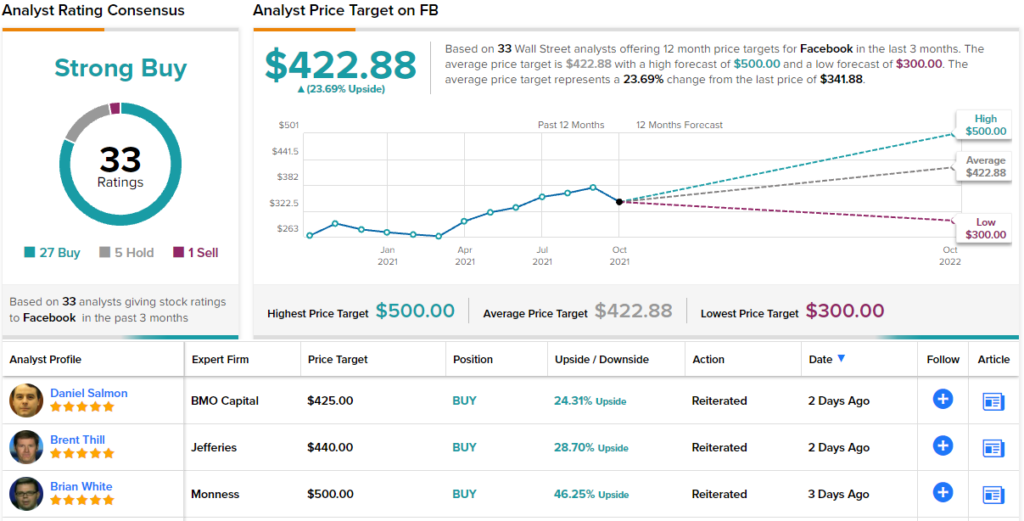This screenshot has width=1024, height=521.
Task: Open the Monness article icon
Action: click(993, 494)
